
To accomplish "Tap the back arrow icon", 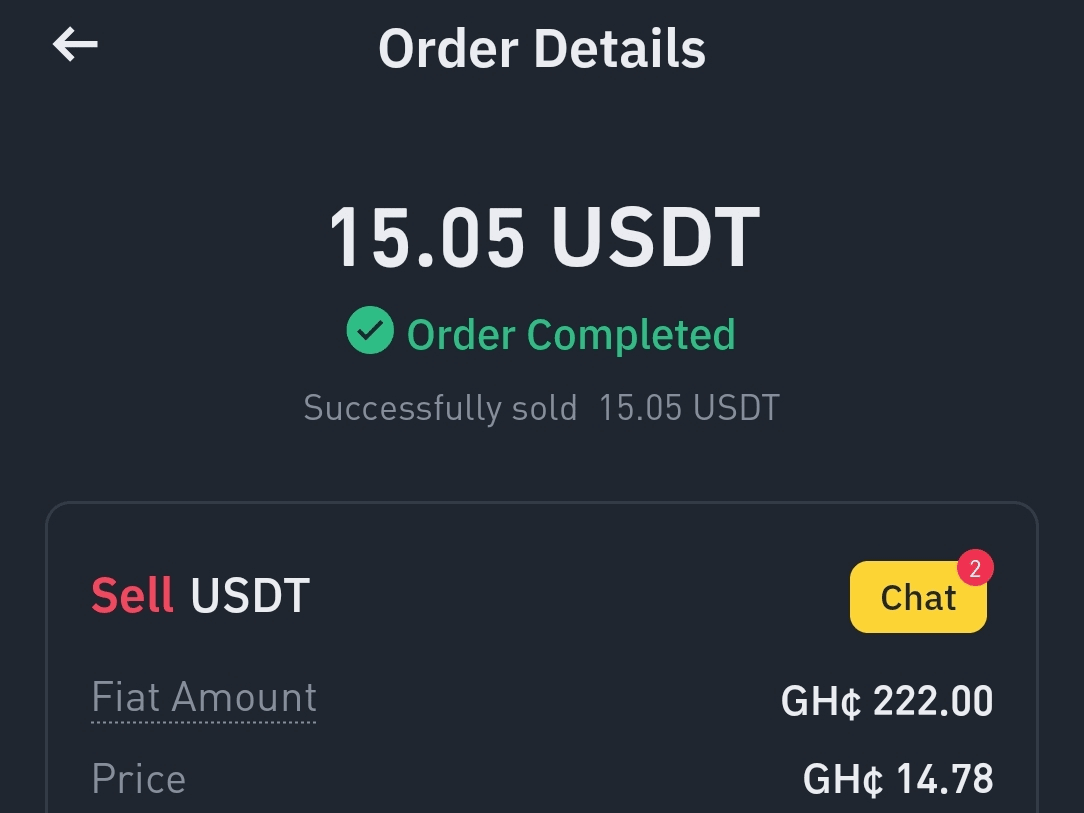I will pos(75,45).
